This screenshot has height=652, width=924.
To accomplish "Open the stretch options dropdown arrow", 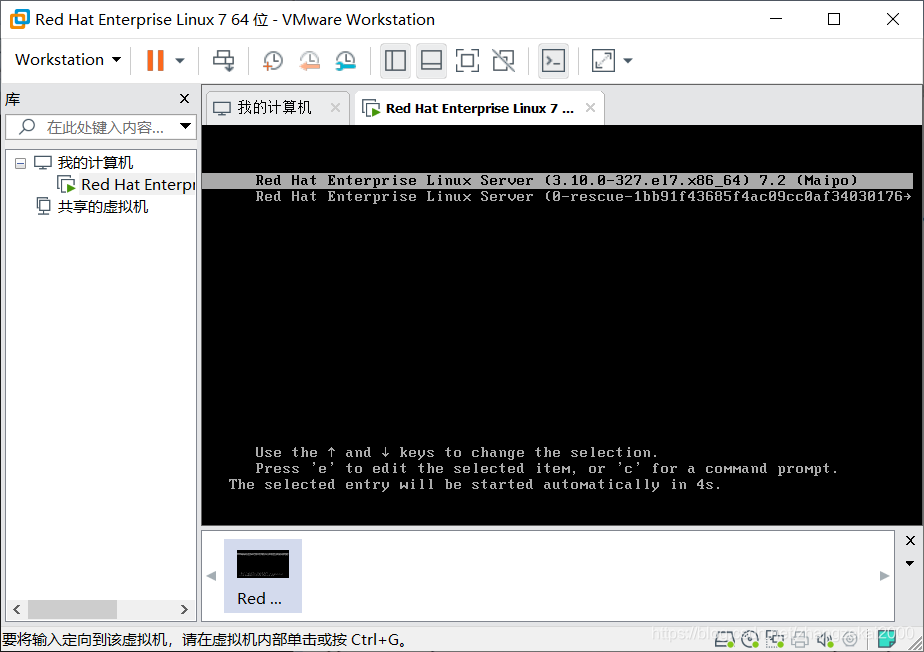I will tap(628, 60).
